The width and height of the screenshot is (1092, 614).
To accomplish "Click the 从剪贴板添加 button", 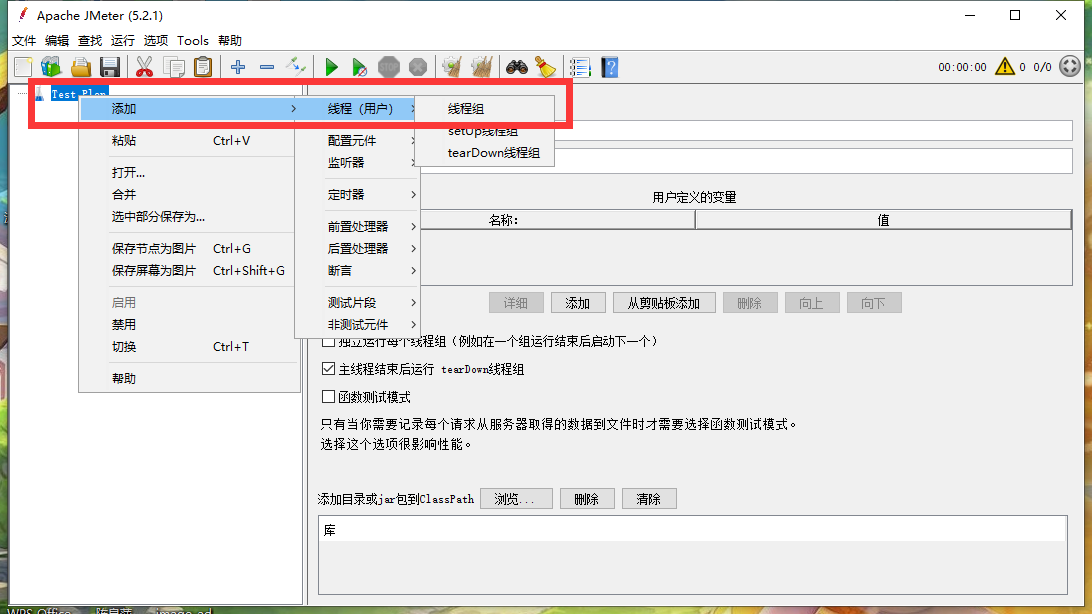I will click(664, 303).
